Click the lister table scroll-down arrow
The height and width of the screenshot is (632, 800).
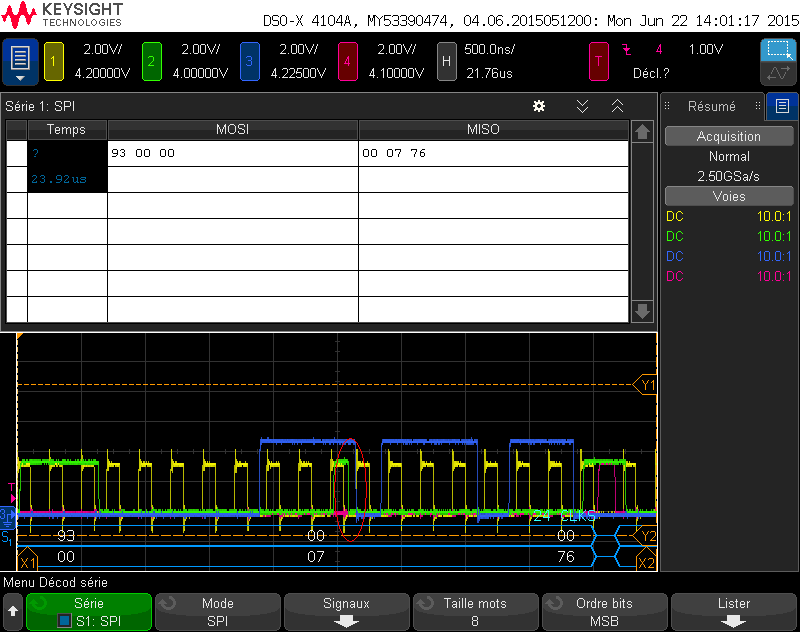(641, 313)
